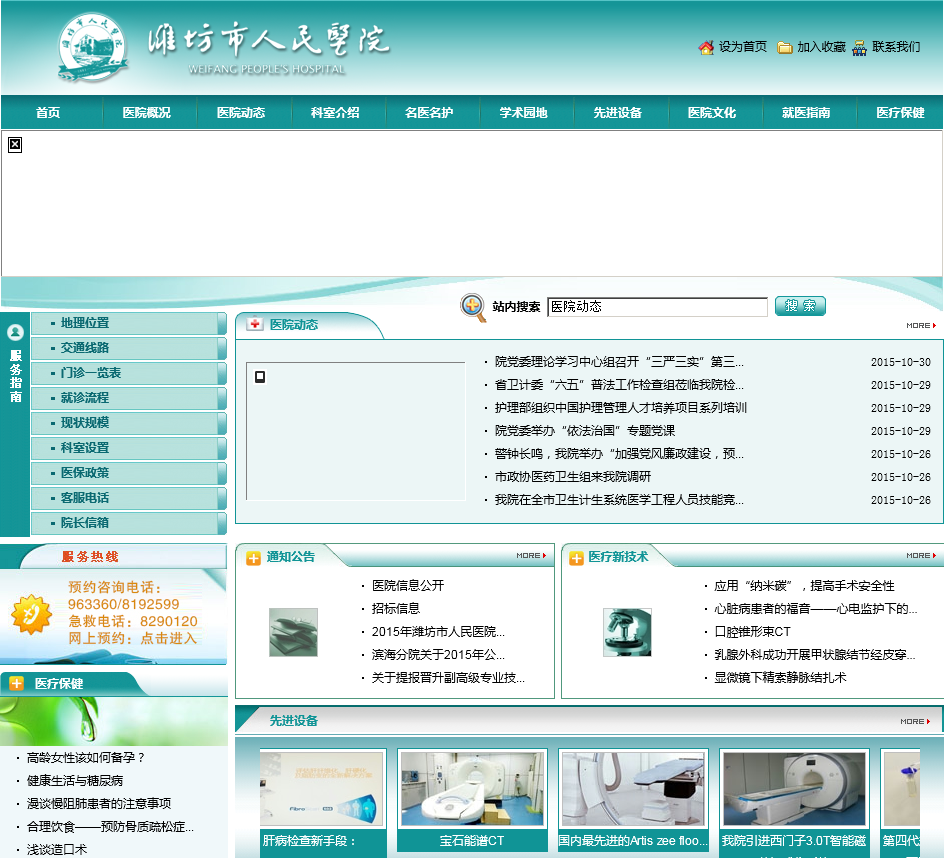944x858 pixels.
Task: Expand MORE in 通知公告 section
Action: [x=531, y=556]
